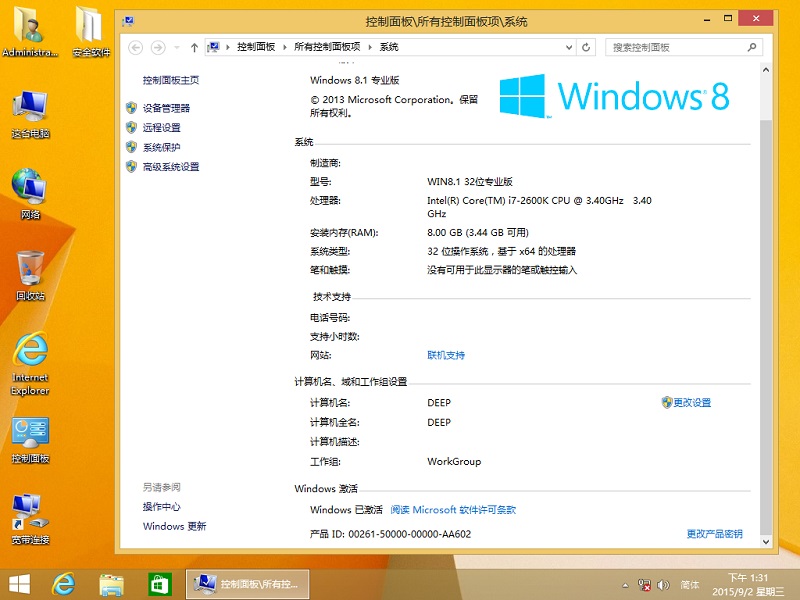Click the window system icon in title bar
Screen dimensions: 800x600
[128, 21]
